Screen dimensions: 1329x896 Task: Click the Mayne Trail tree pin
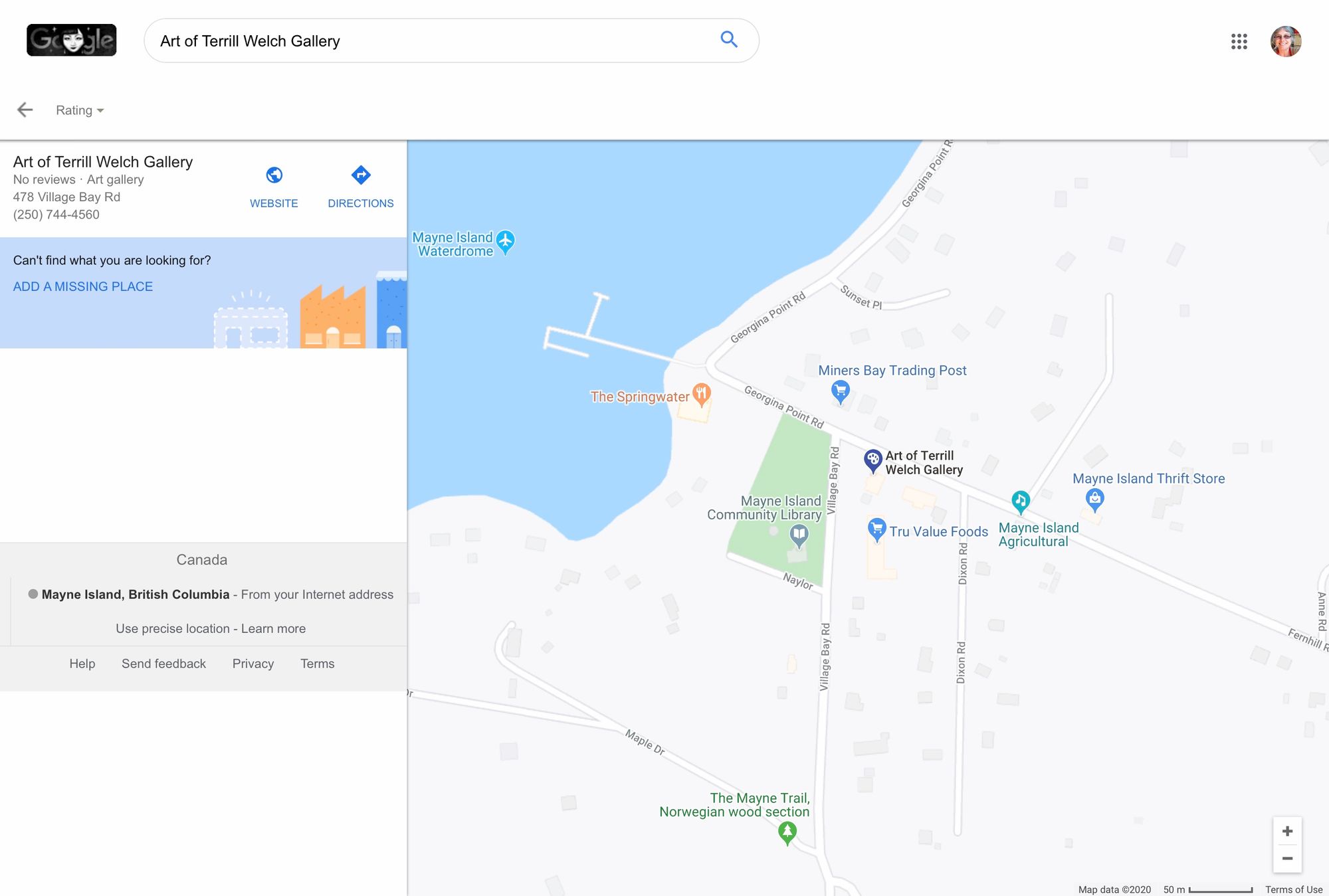point(787,833)
